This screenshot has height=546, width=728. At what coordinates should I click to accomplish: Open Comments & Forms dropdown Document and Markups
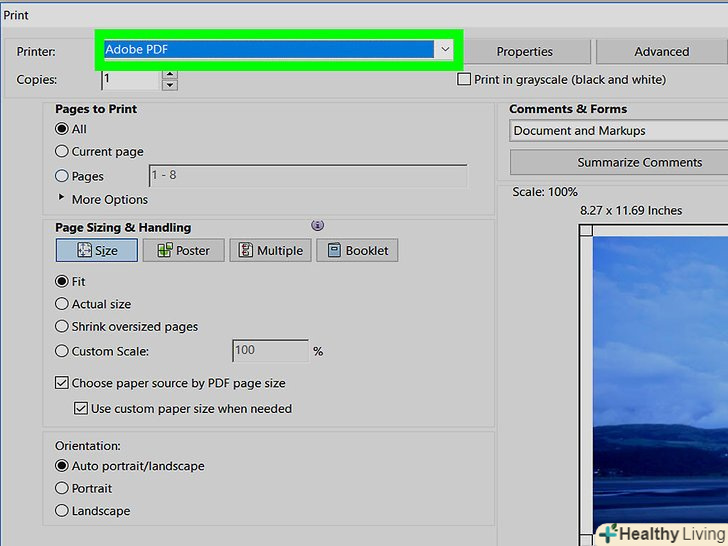click(618, 131)
